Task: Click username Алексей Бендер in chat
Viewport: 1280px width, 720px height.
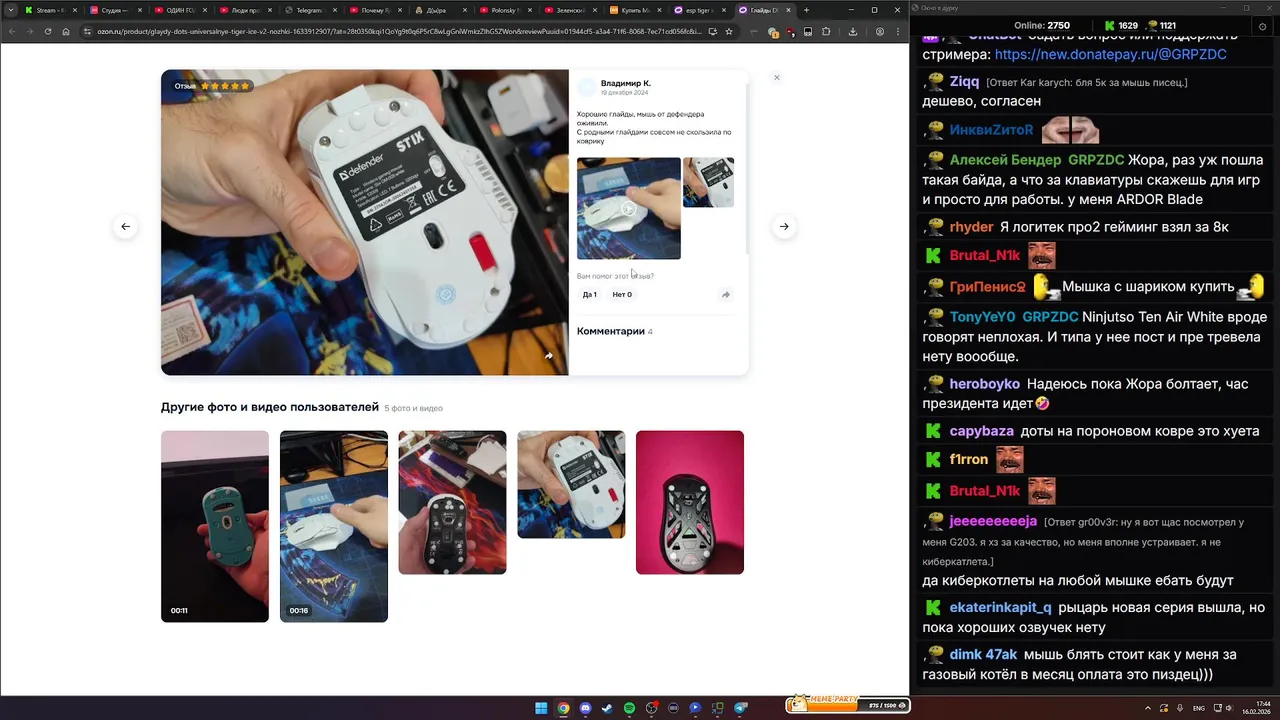Action: [1005, 160]
